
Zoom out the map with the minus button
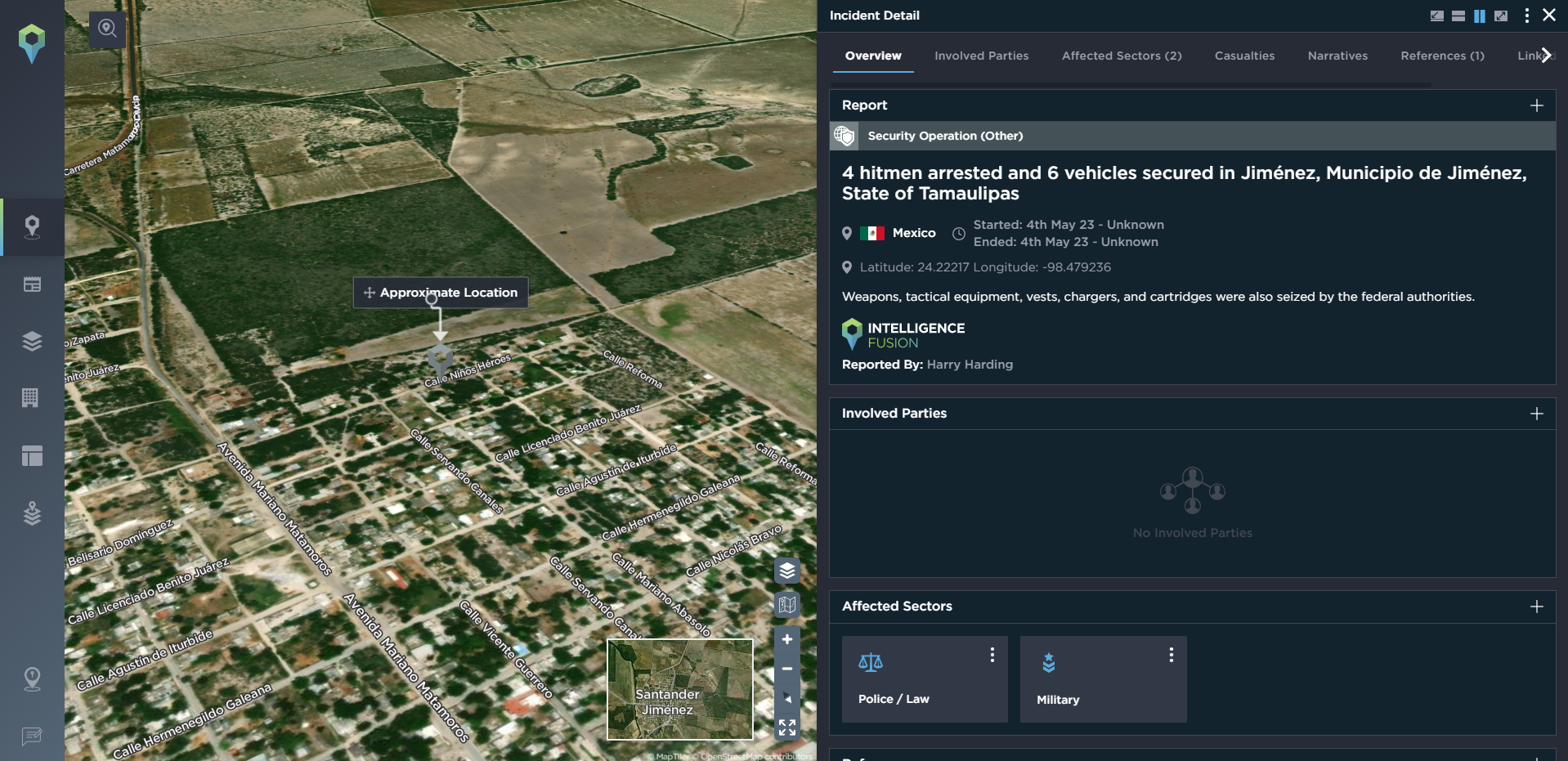[x=787, y=669]
